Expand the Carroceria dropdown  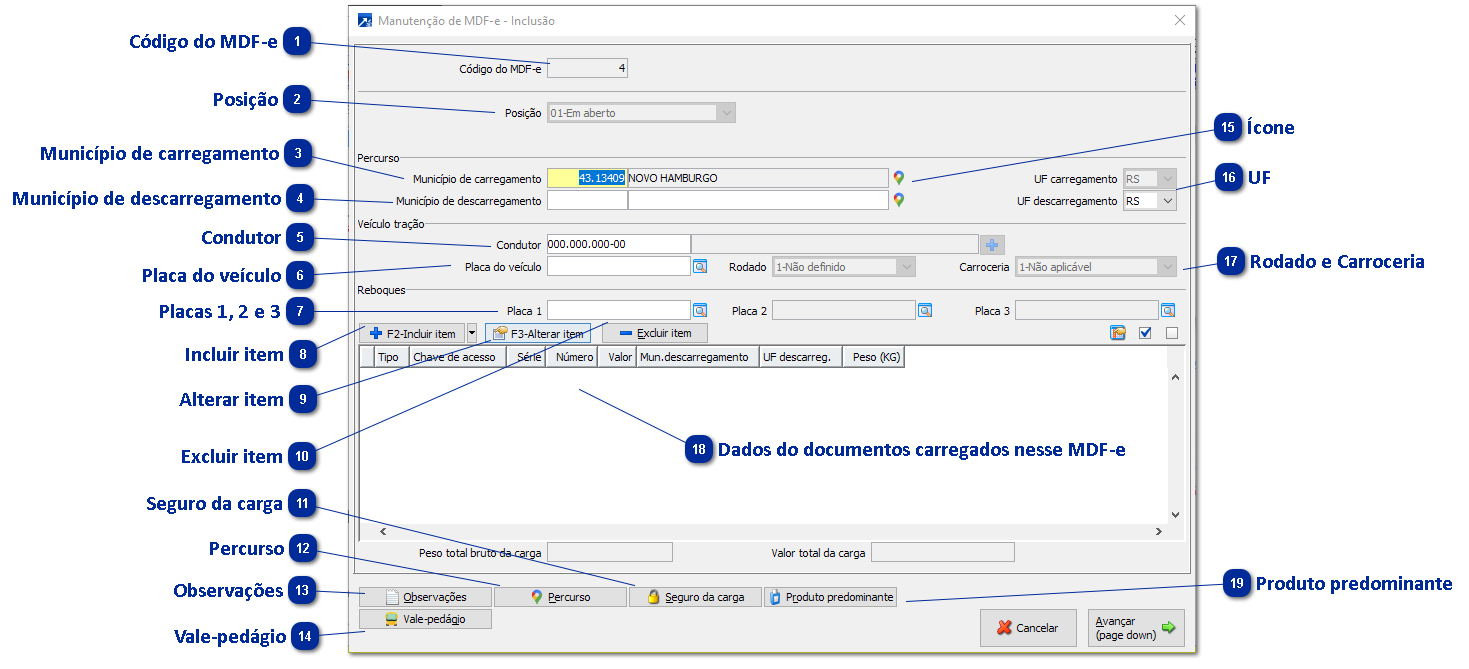[1168, 267]
